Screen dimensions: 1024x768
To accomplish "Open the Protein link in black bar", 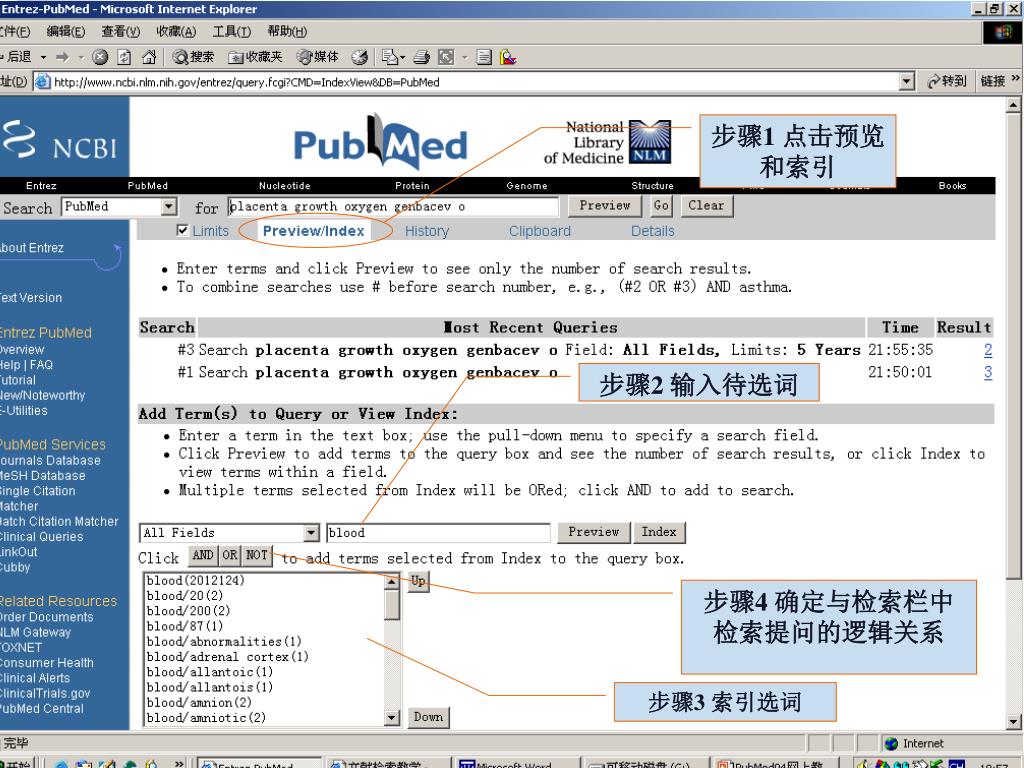I will (412, 185).
